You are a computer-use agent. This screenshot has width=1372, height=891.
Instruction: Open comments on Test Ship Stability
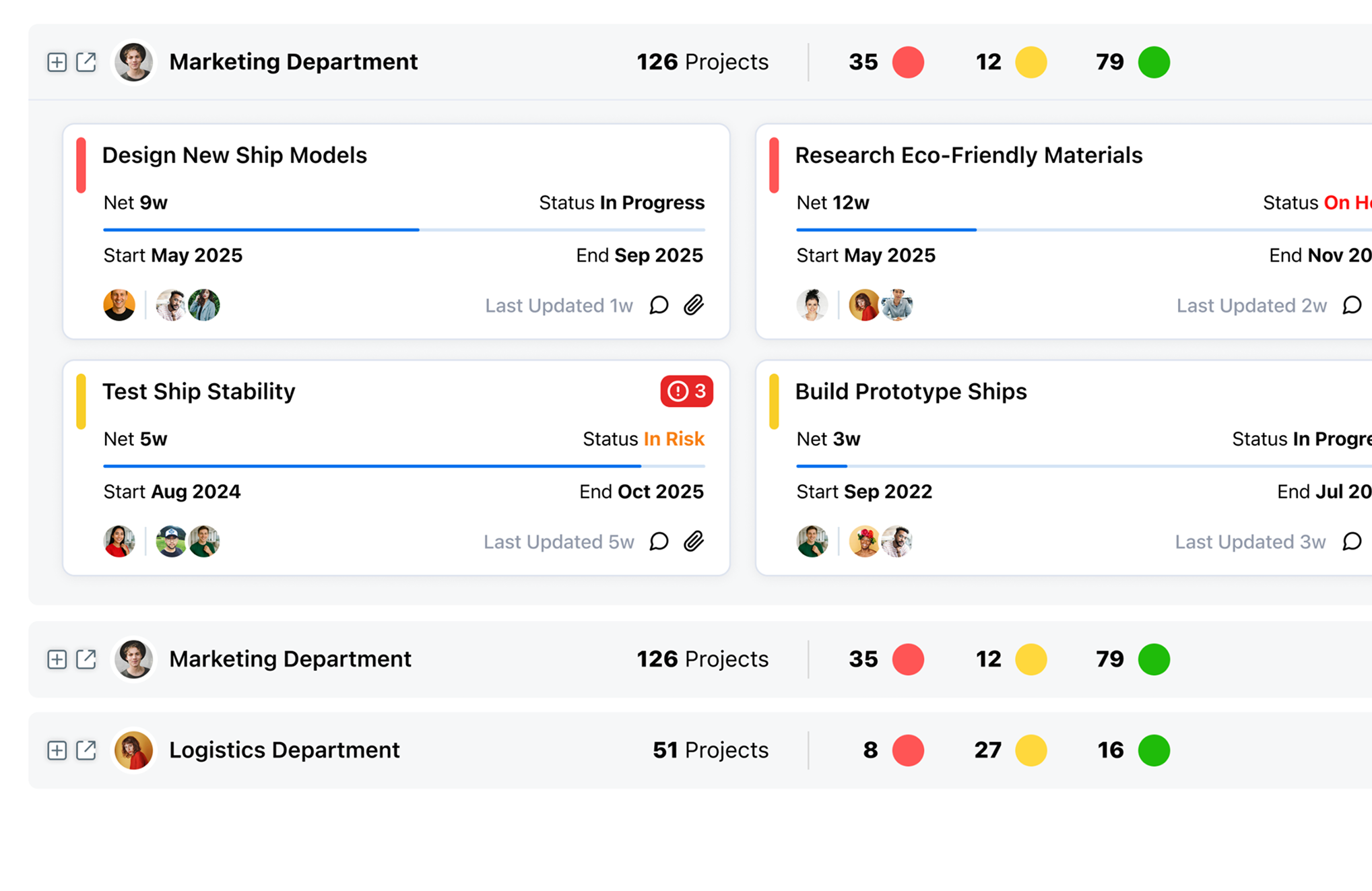[x=659, y=541]
